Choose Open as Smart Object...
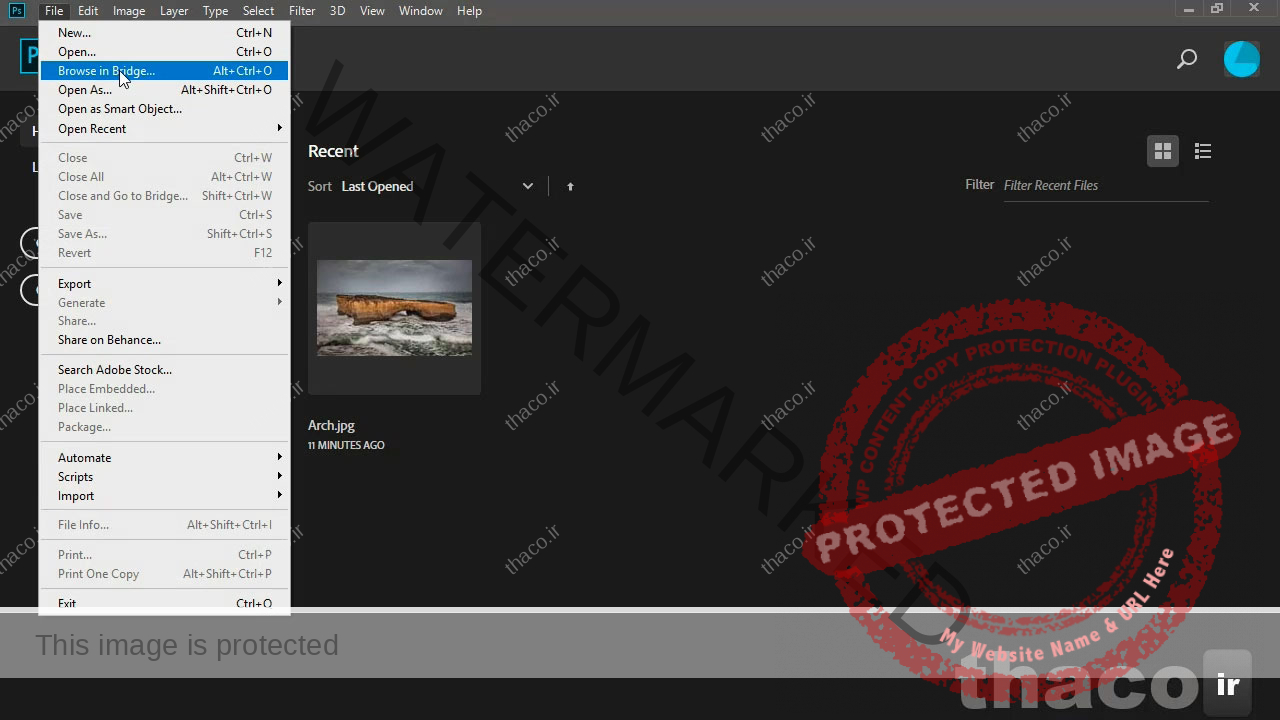This screenshot has height=720, width=1280. (164, 109)
